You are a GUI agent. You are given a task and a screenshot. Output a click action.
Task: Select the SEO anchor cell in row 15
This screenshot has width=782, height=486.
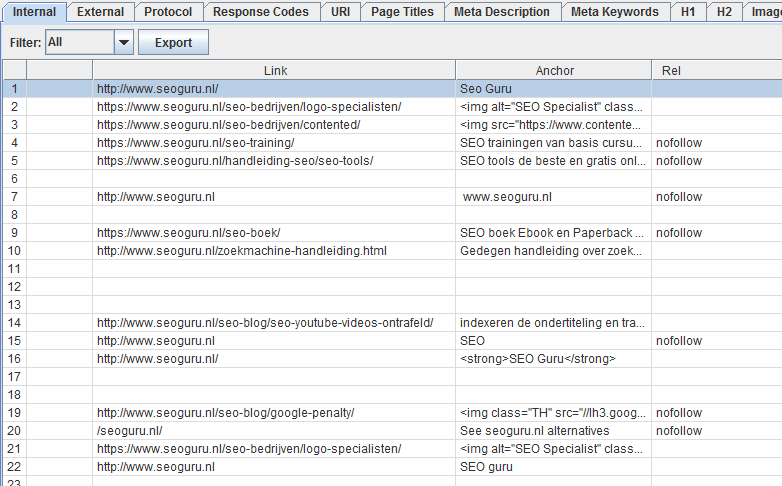pos(554,341)
